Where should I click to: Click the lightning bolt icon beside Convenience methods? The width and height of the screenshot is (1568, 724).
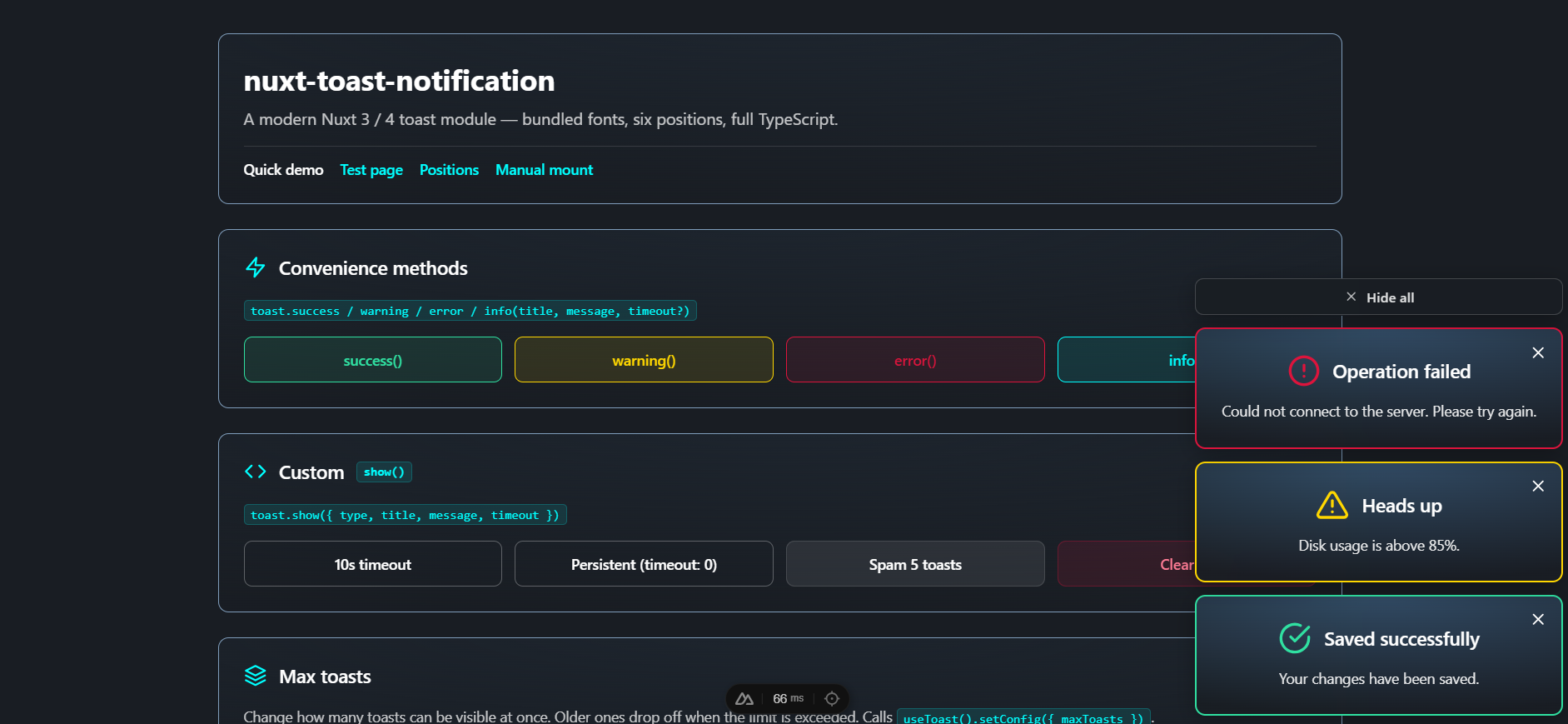[256, 267]
